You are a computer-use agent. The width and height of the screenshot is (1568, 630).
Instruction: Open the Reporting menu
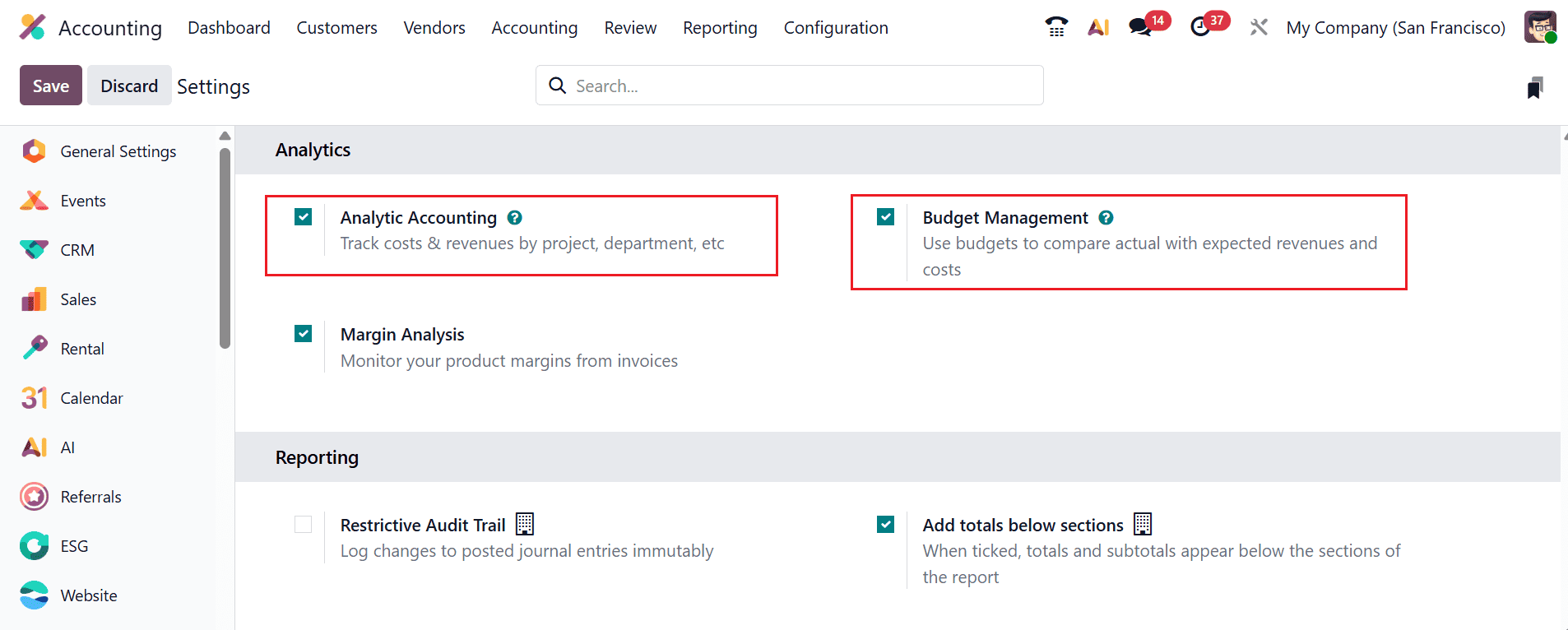coord(720,28)
